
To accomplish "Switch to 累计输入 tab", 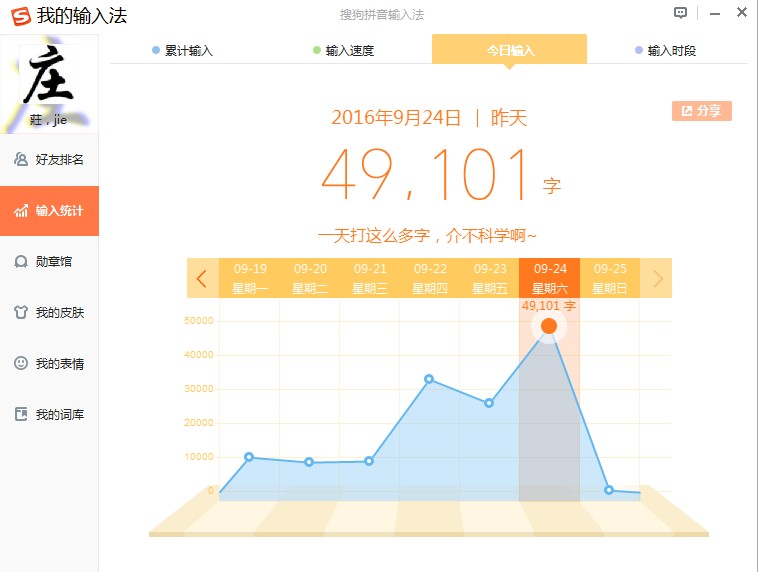I will click(x=182, y=50).
